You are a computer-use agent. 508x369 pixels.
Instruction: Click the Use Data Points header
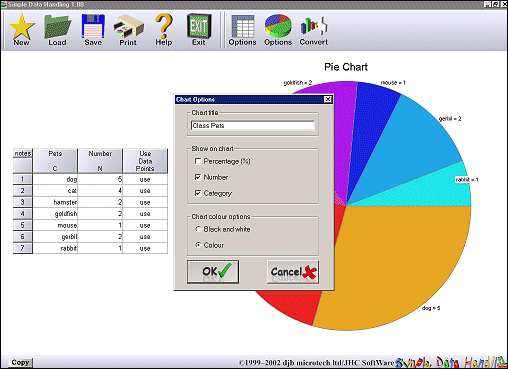point(145,161)
